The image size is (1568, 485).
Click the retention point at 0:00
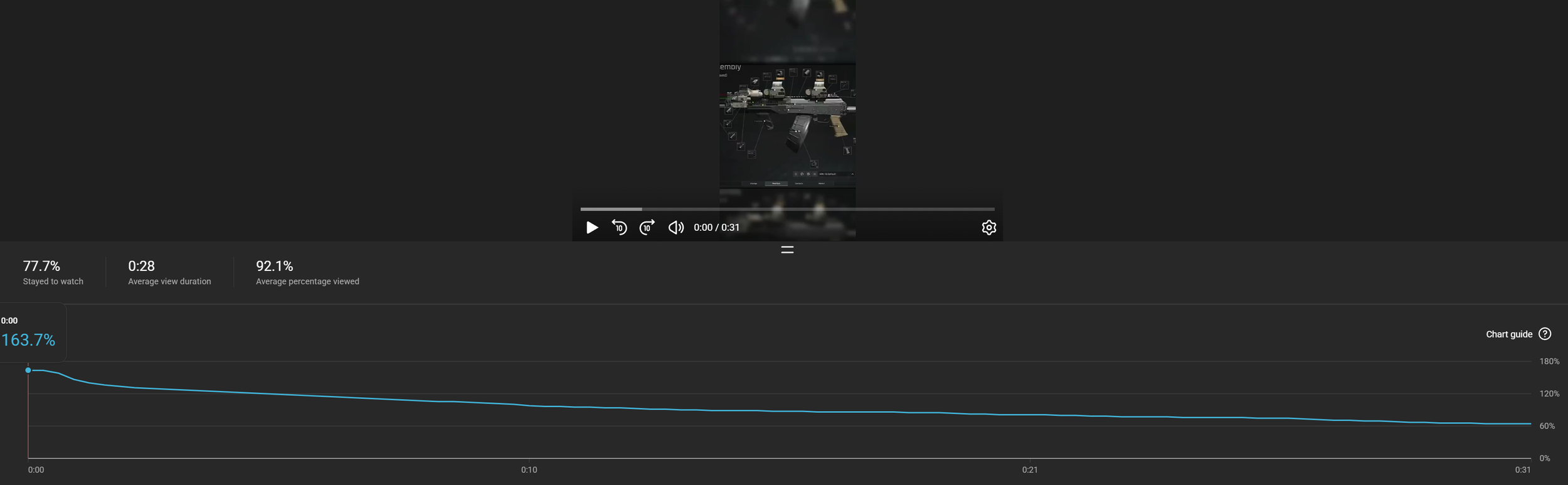point(28,370)
